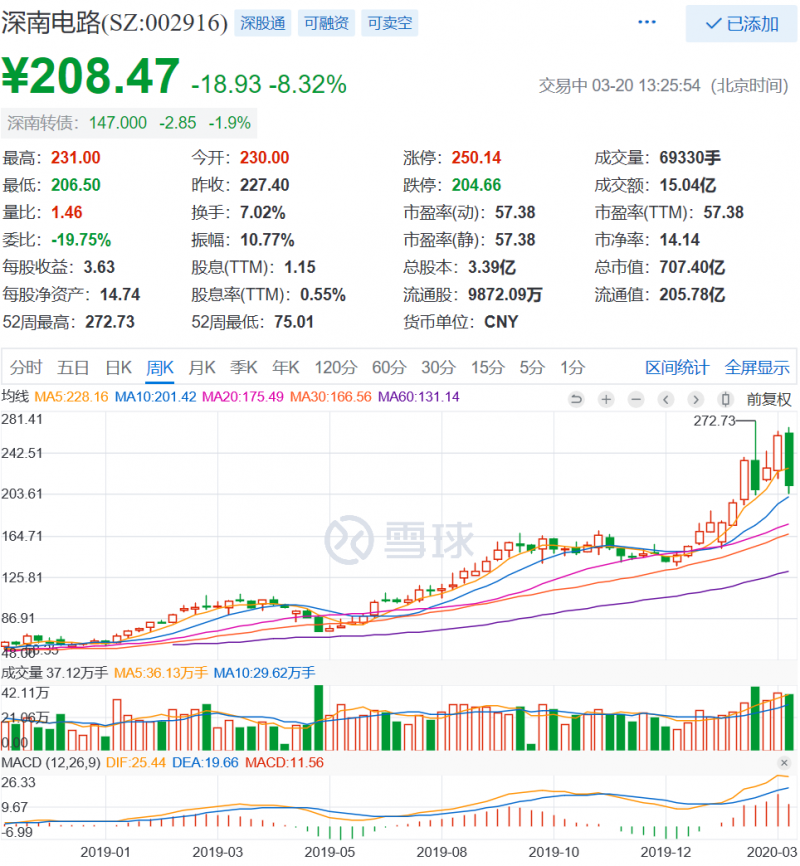Zoom in on chart with plus icon
800x866 pixels.
[x=605, y=399]
